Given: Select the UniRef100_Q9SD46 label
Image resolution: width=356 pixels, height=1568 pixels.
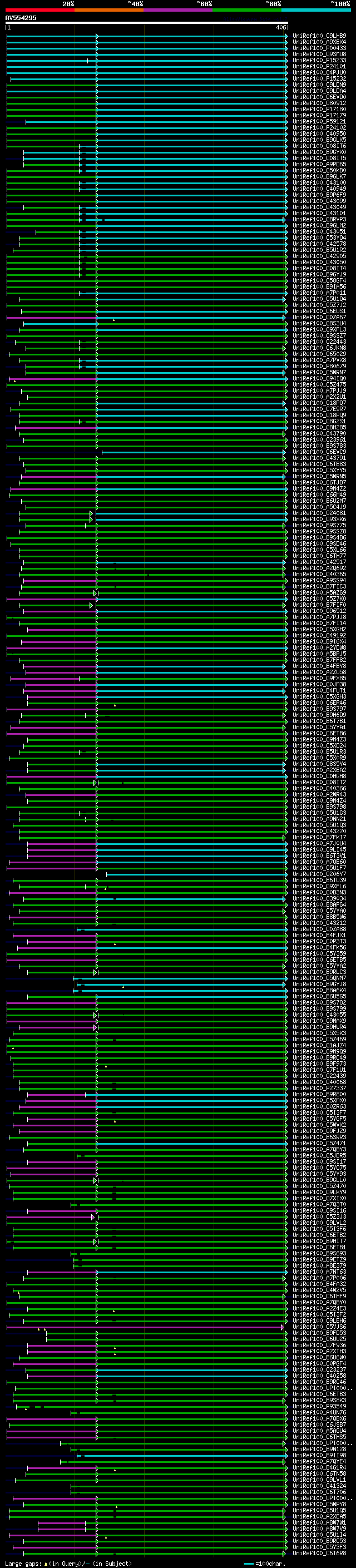Looking at the screenshot, I should click(x=319, y=543).
